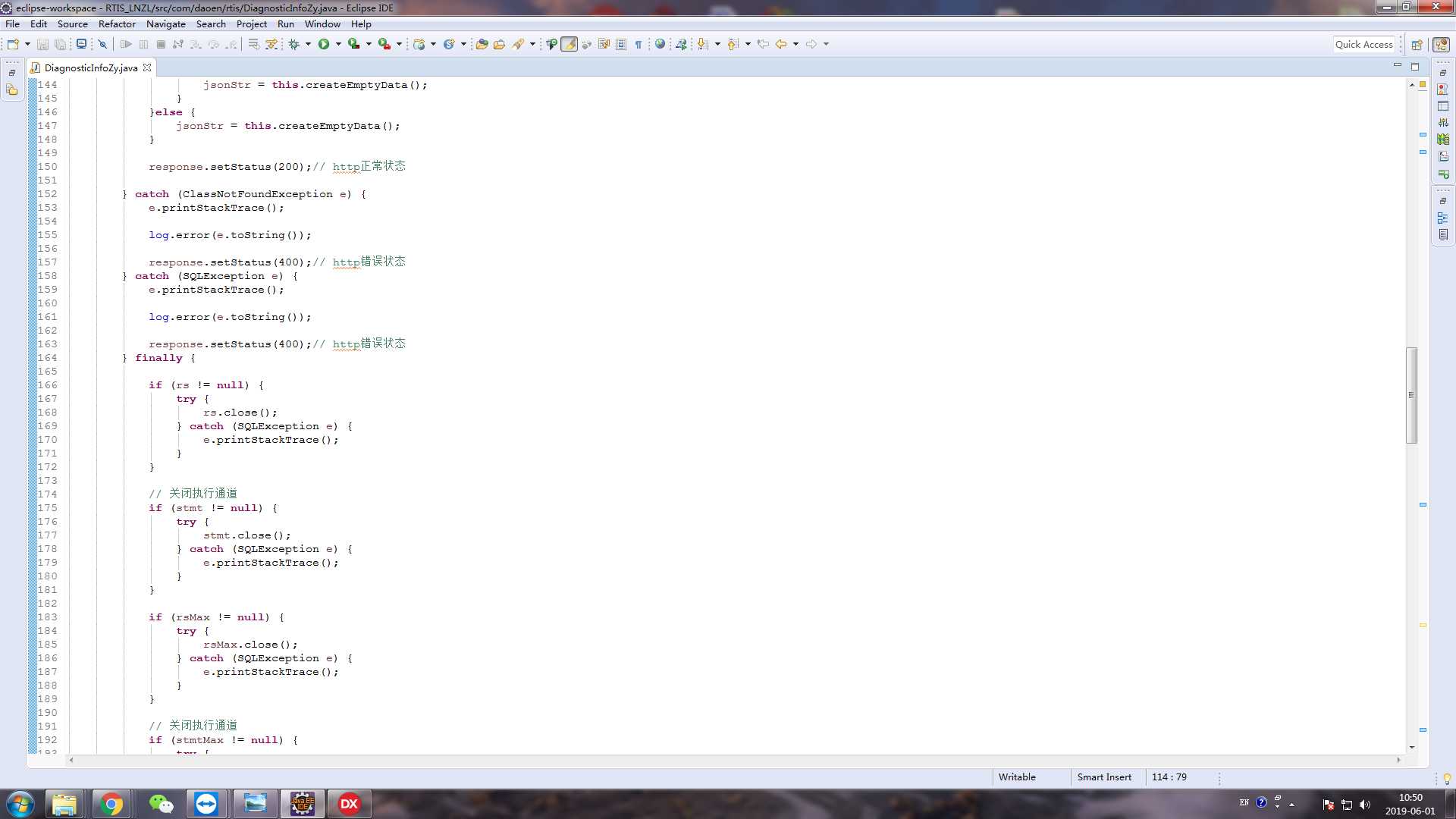Click the Previous Annotation up-arrow icon

[x=733, y=44]
